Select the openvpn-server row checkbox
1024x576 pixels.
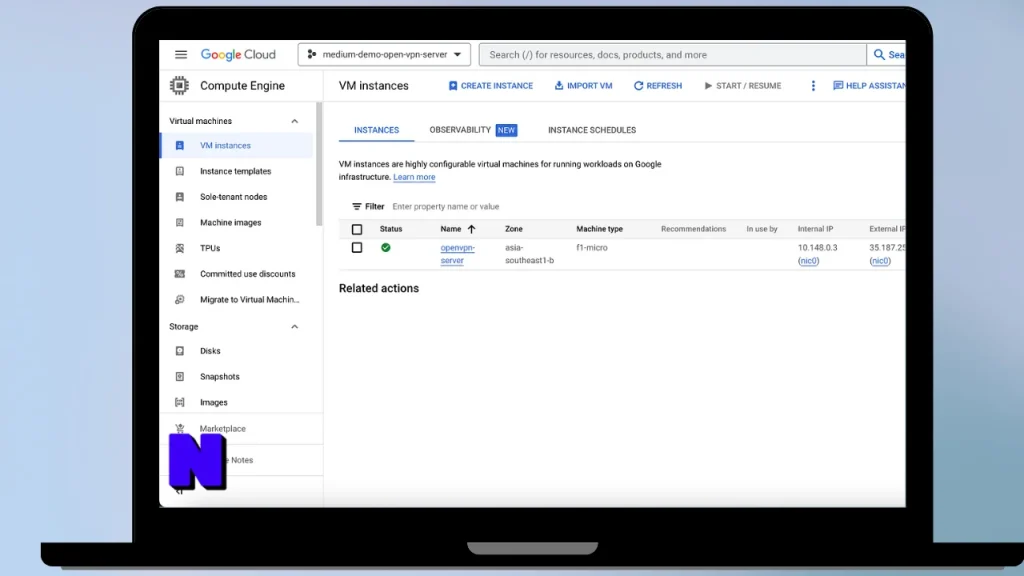point(357,248)
